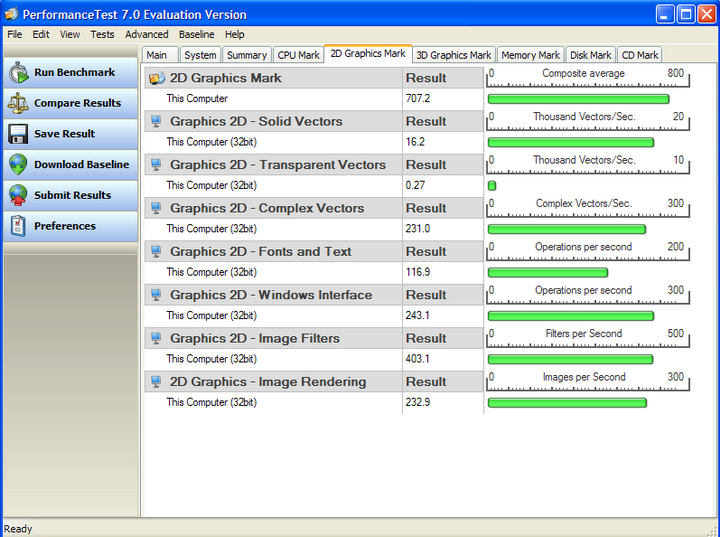Click the Filters per Second scale ruler
Viewport: 720px width, 537px height.
pyautogui.click(x=588, y=338)
